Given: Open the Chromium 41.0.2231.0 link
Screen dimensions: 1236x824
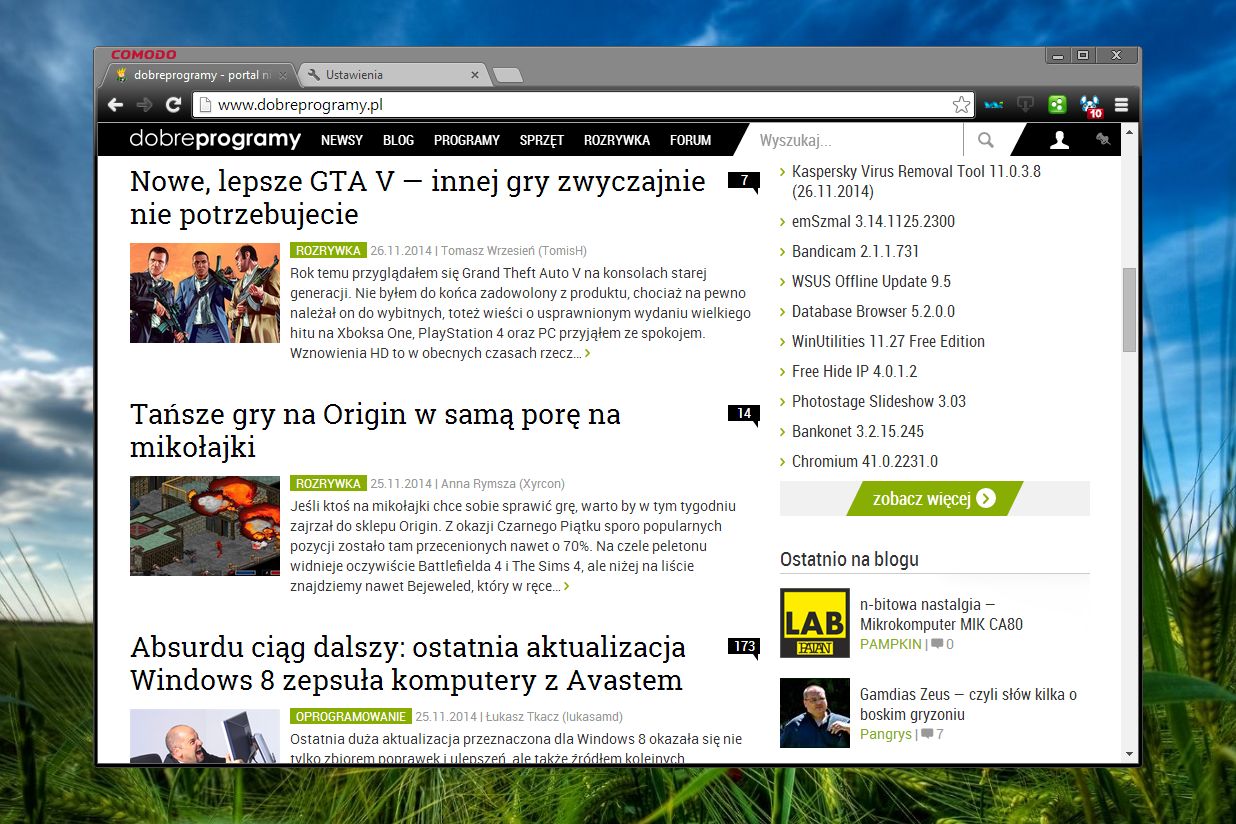Looking at the screenshot, I should tap(865, 461).
